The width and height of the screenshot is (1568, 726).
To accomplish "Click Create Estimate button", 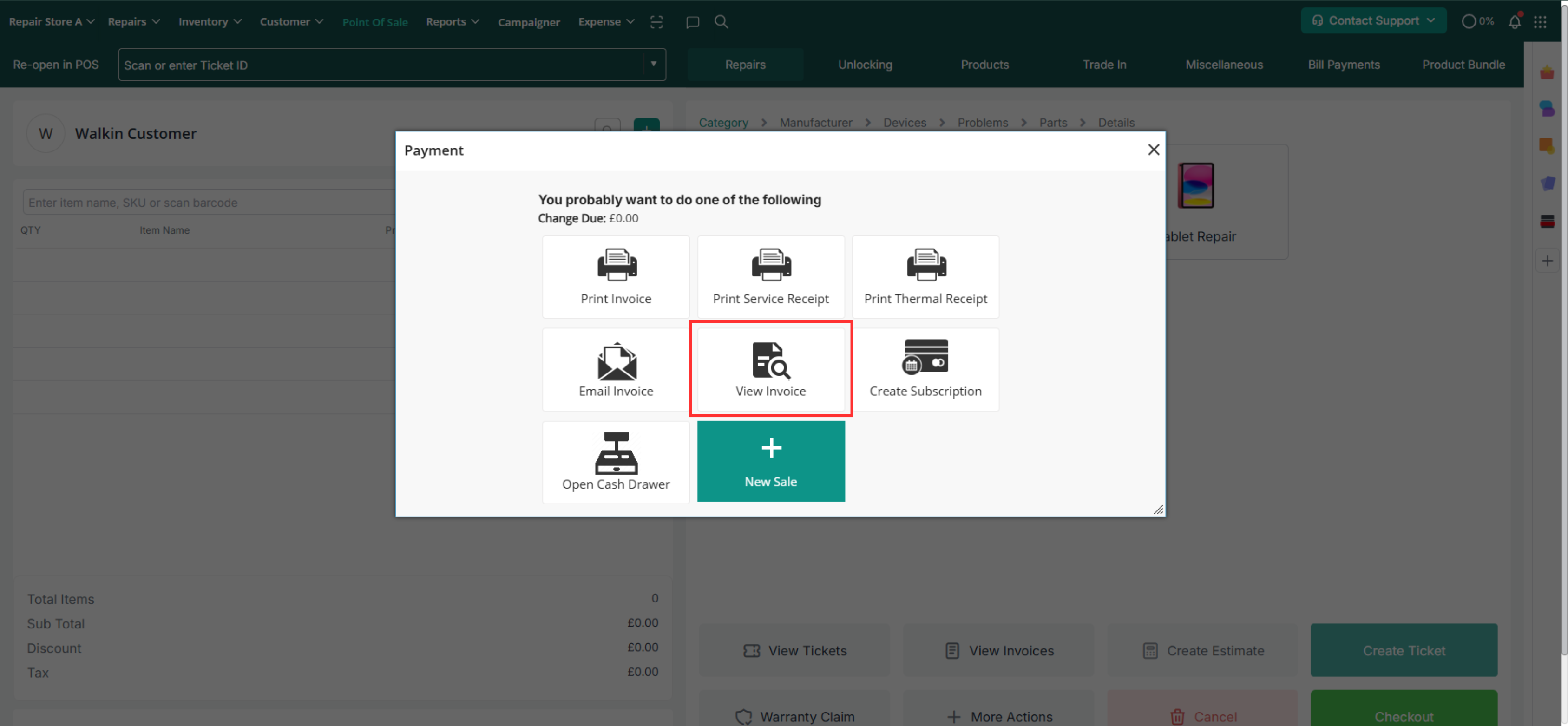I will (1202, 650).
